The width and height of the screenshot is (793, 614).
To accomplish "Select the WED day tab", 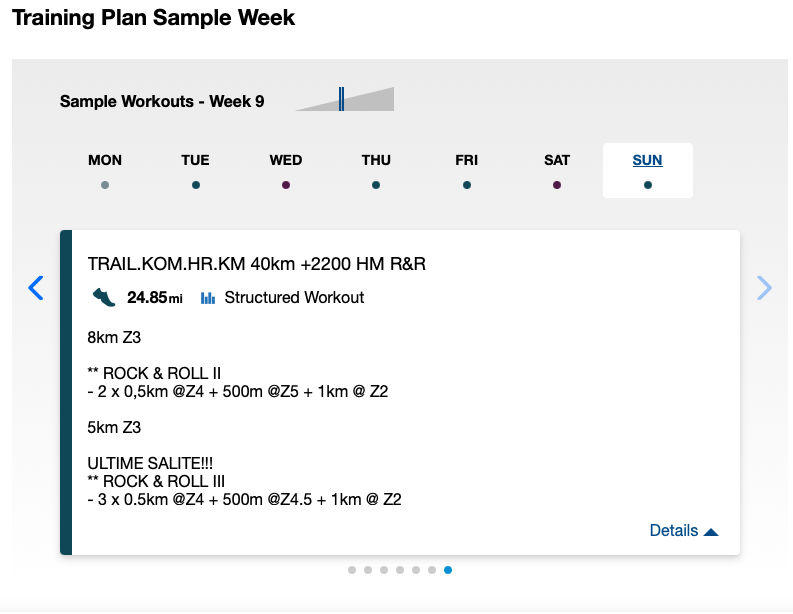I will [286, 170].
